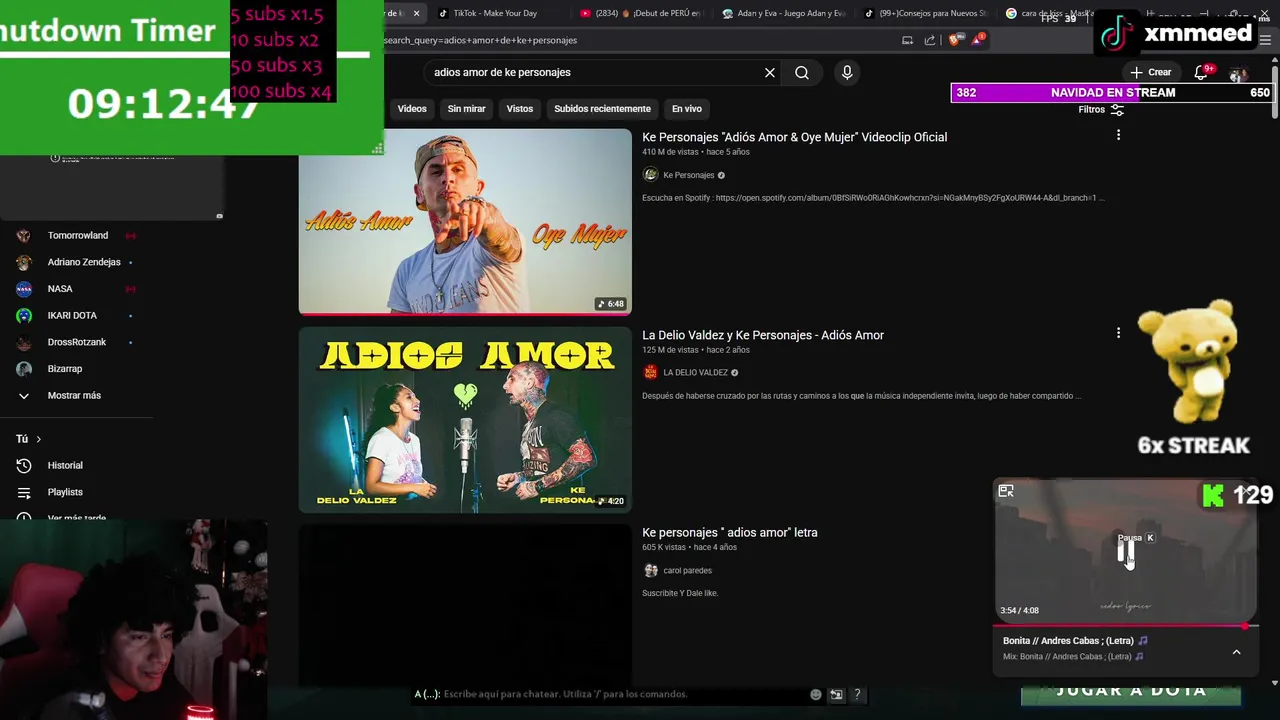The height and width of the screenshot is (720, 1280).
Task: Click the browser address bar URL
Action: pyautogui.click(x=480, y=40)
